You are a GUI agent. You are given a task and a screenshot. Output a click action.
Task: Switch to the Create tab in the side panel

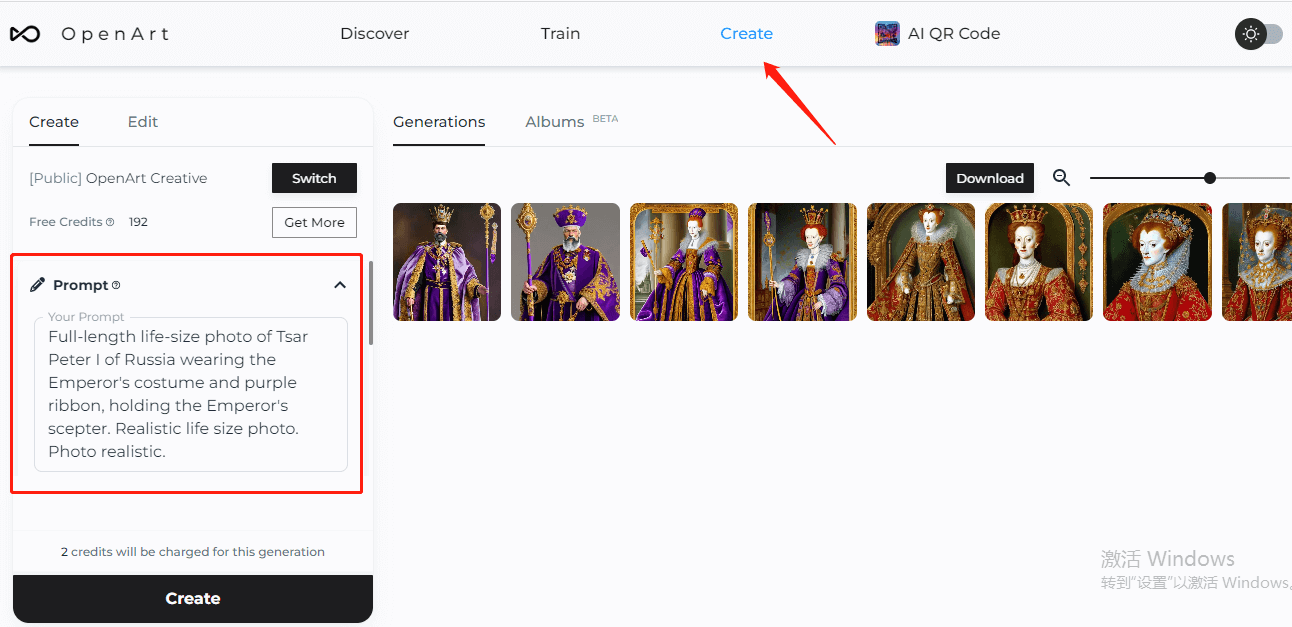pos(54,122)
